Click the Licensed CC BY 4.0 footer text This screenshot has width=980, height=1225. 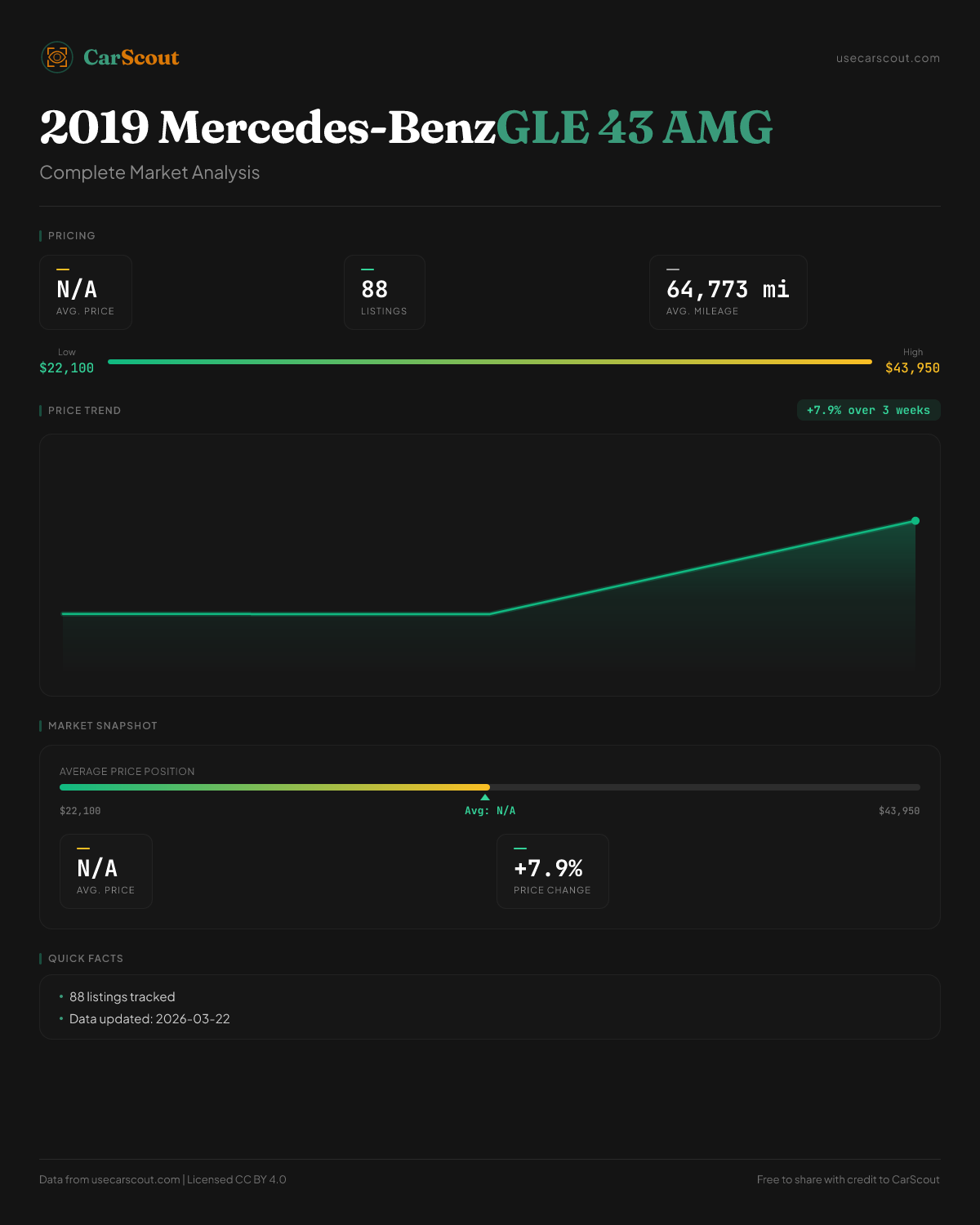(x=236, y=1179)
